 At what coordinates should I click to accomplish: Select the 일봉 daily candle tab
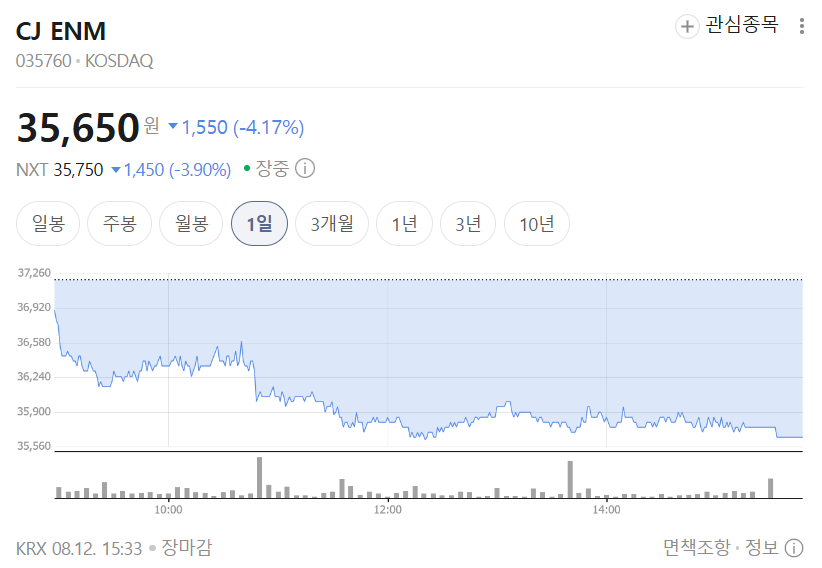(x=48, y=224)
